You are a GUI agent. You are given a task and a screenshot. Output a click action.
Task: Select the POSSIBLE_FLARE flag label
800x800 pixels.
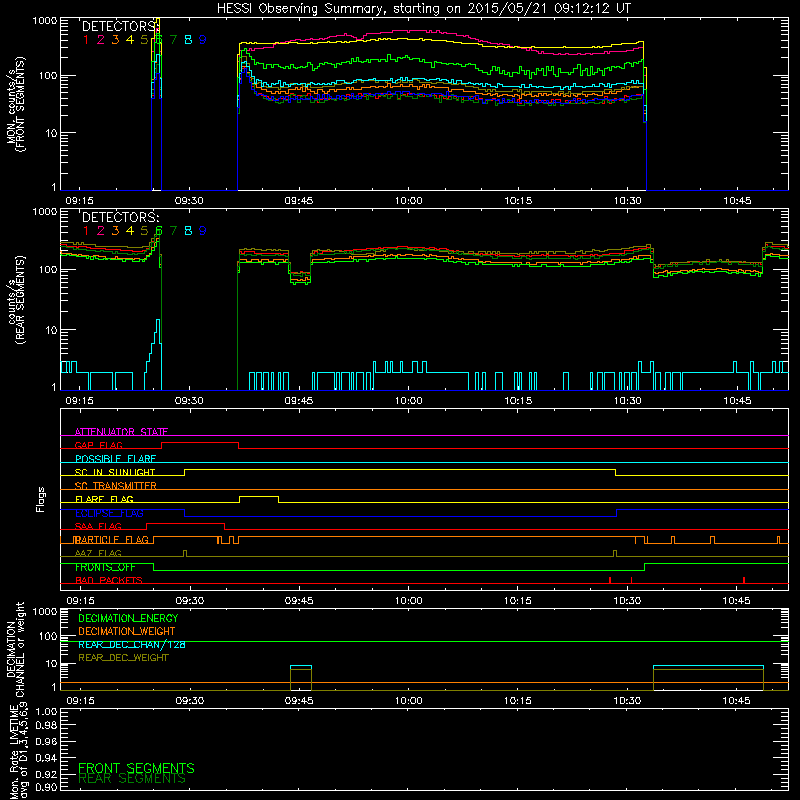pos(115,459)
